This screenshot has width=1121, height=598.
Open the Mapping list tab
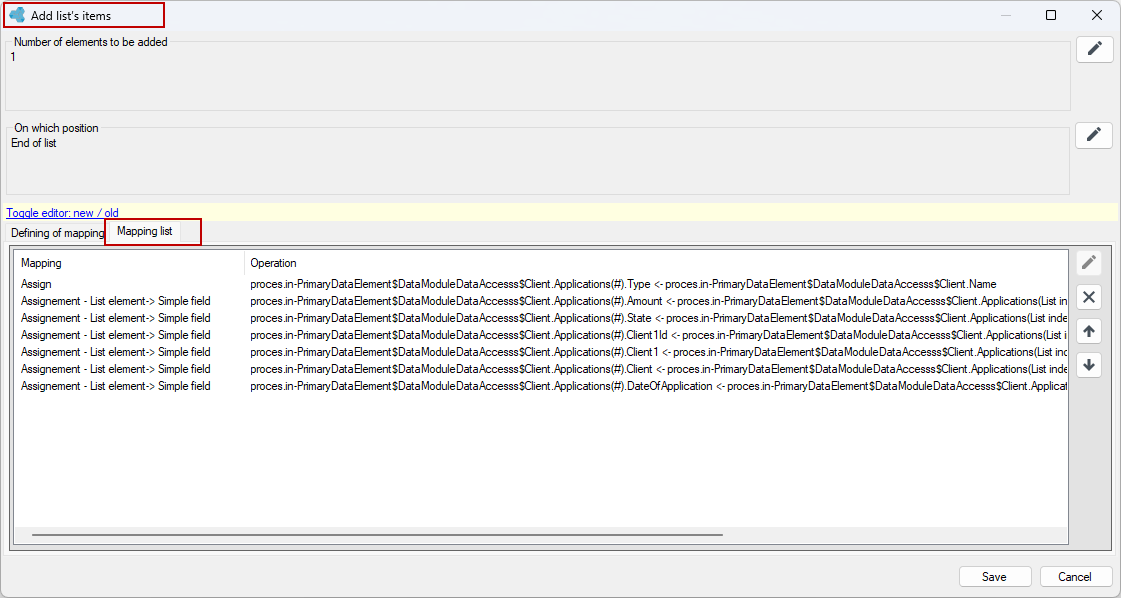pos(144,232)
